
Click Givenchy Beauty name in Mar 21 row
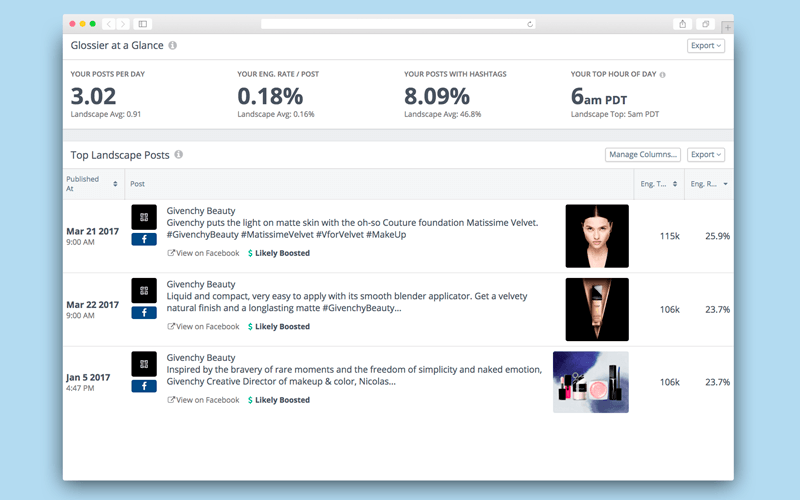tap(201, 211)
